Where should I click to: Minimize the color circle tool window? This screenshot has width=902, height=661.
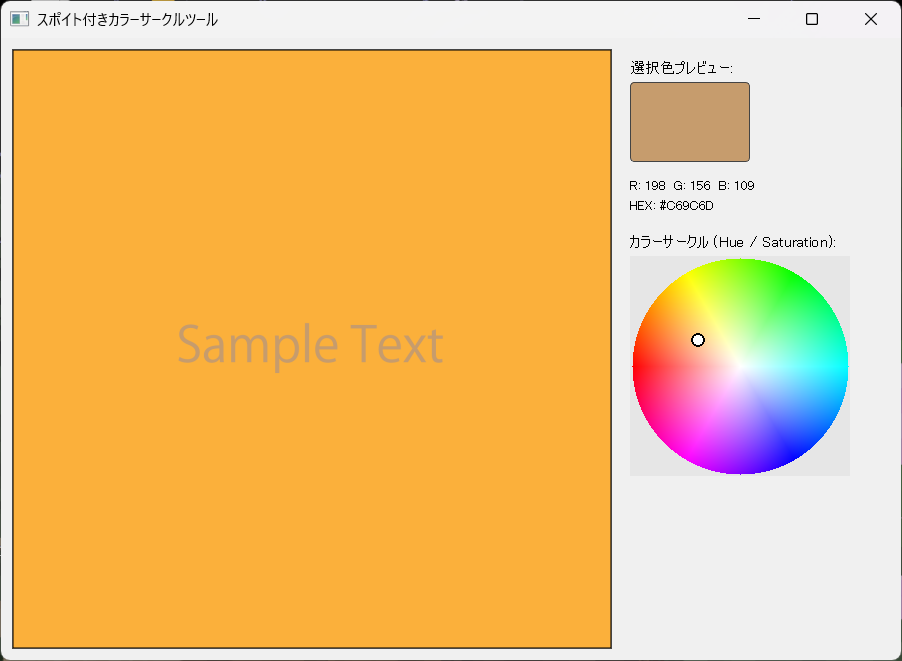pyautogui.click(x=754, y=19)
